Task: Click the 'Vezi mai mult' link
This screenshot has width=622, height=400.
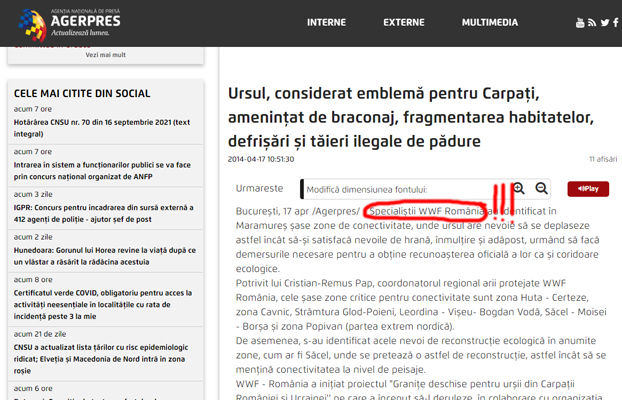Action: (106, 54)
